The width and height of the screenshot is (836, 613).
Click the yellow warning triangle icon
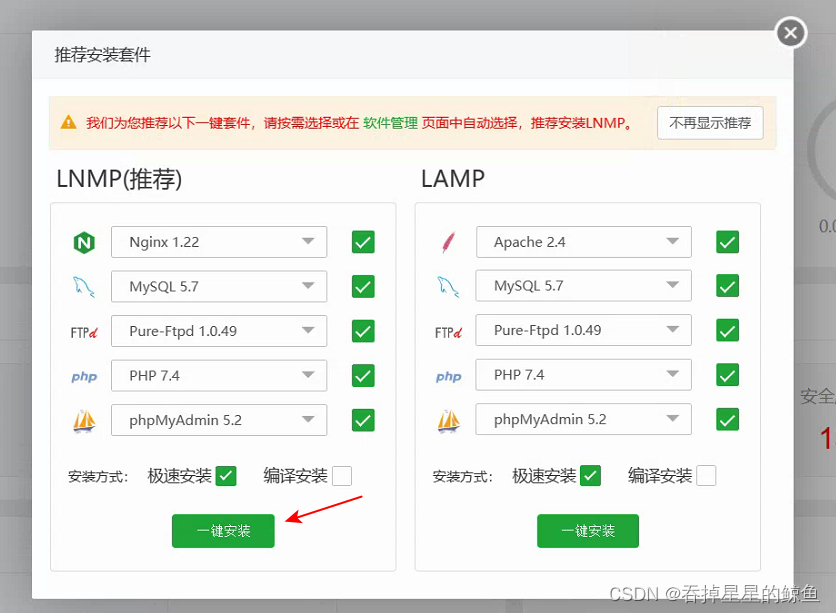(68, 123)
